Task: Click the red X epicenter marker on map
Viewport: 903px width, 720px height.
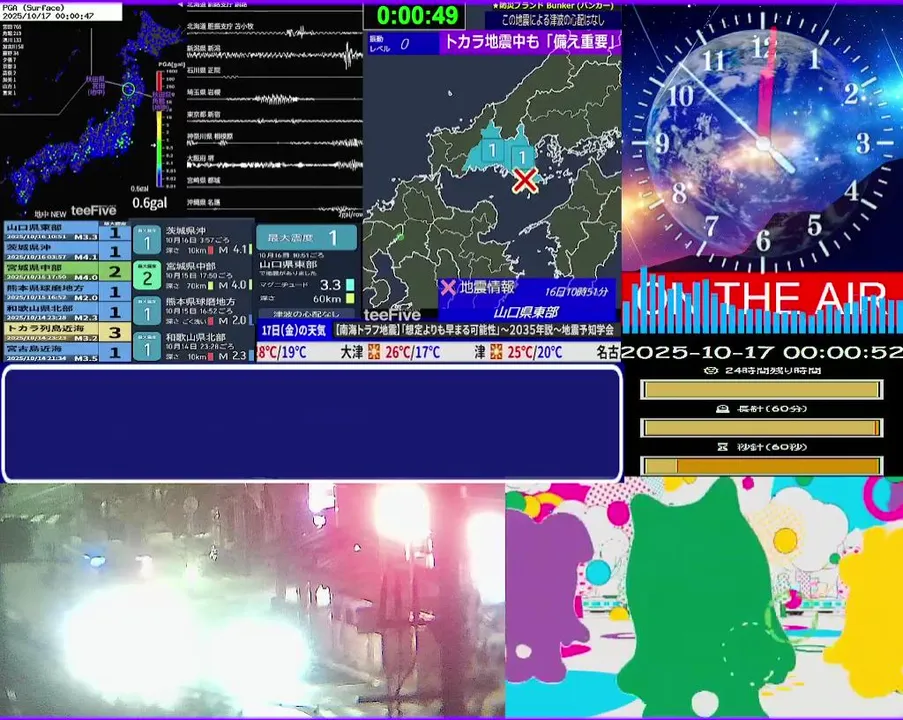Action: pyautogui.click(x=525, y=180)
